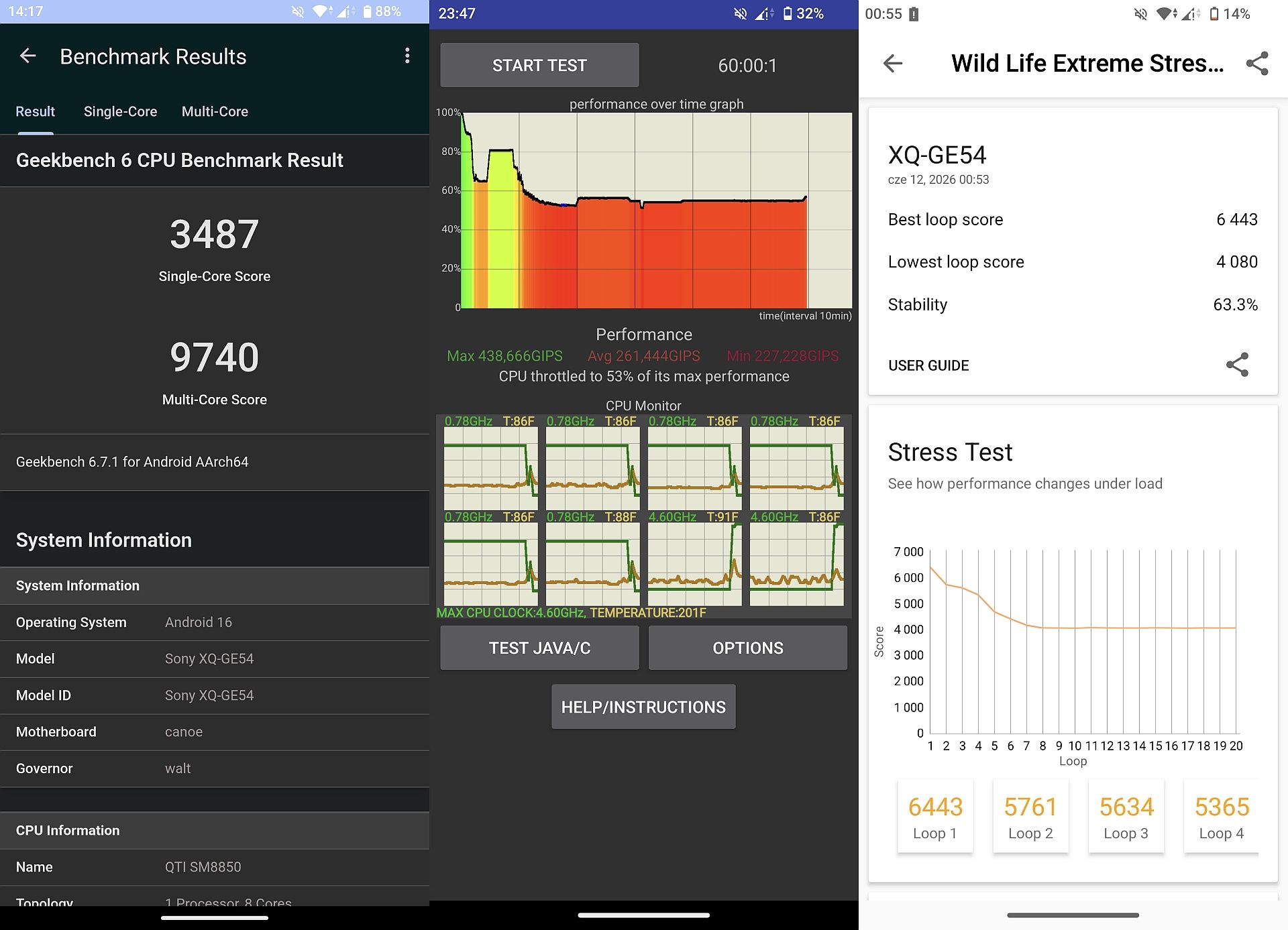Select the Loop 3 score card 5634
The image size is (1288, 930).
(x=1126, y=817)
